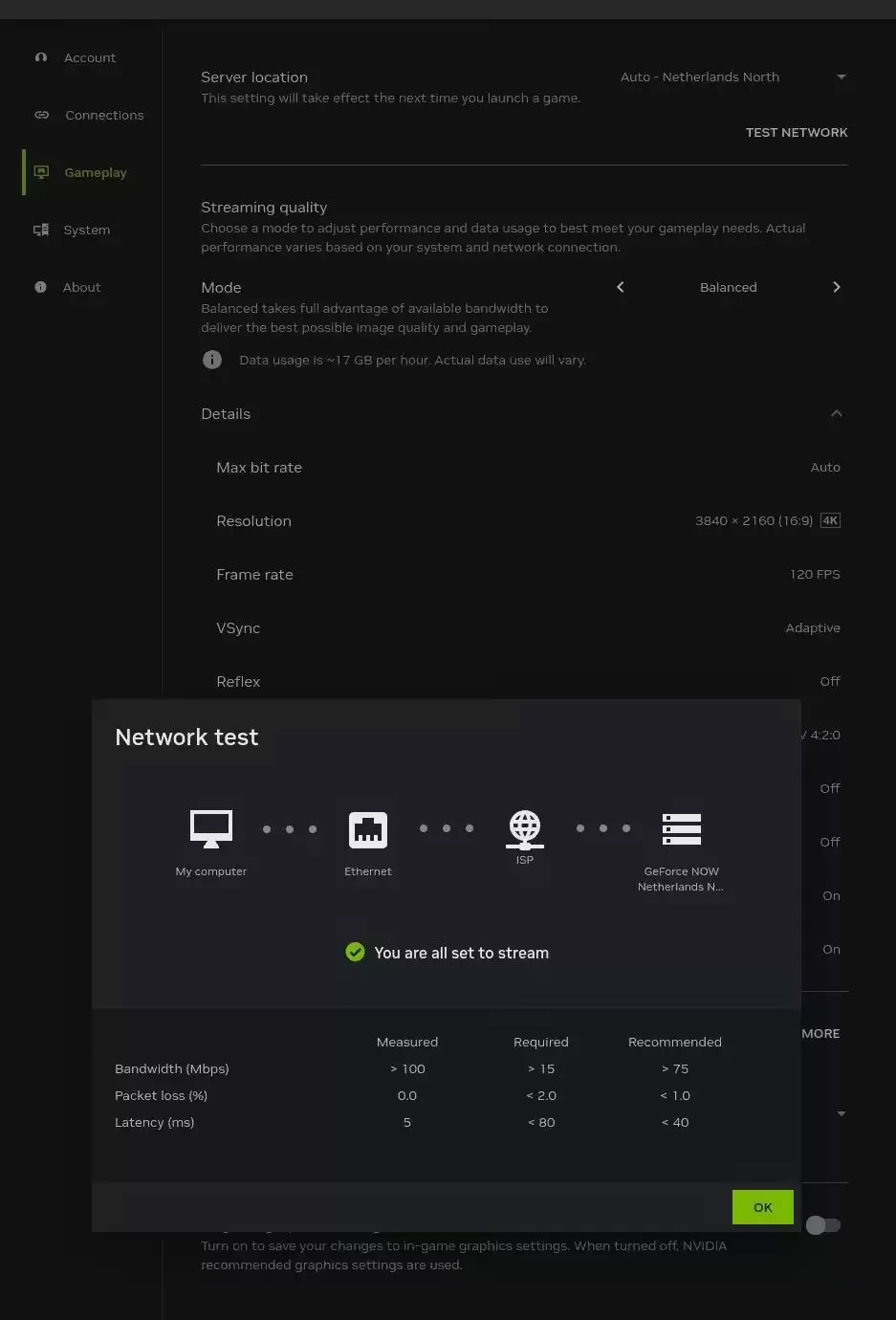Image resolution: width=896 pixels, height=1320 pixels.
Task: Click the GeForce NOW Netherlands server icon
Action: coord(681,829)
